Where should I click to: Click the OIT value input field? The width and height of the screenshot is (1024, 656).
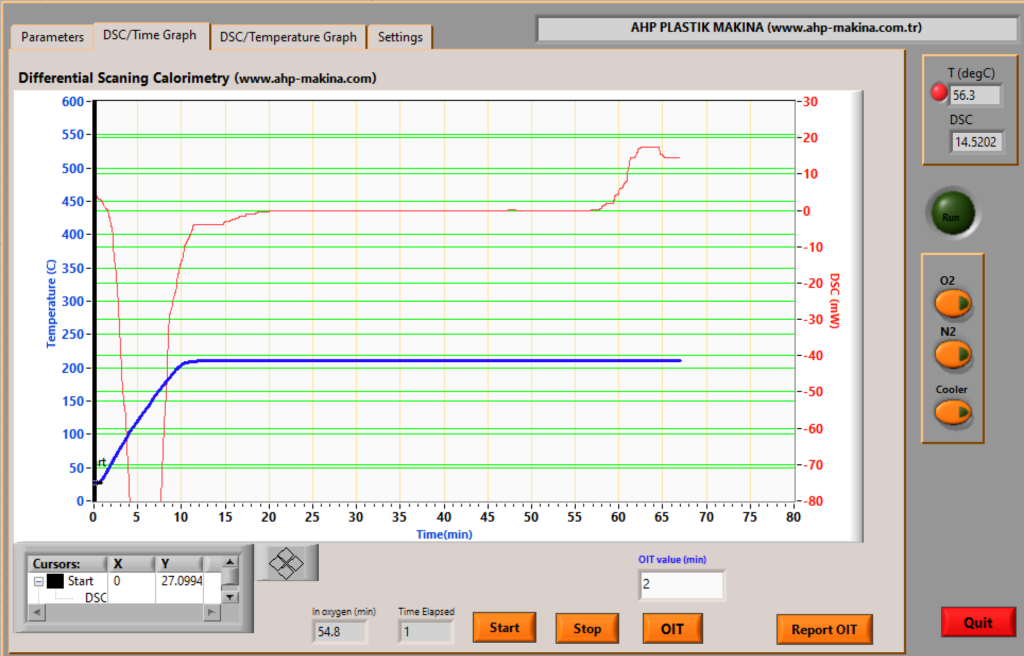pos(681,584)
